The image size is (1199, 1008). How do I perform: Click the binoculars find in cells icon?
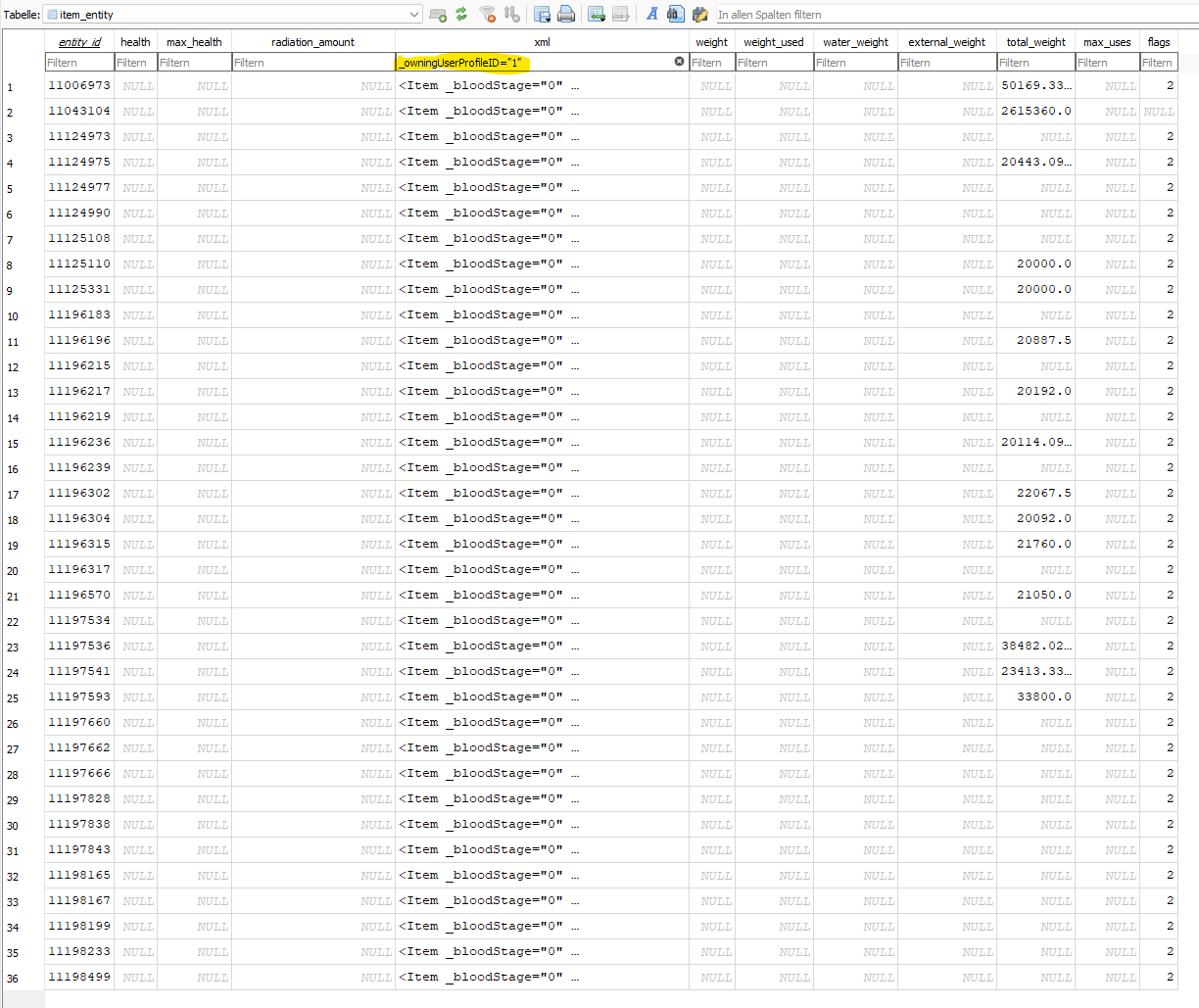(x=675, y=14)
